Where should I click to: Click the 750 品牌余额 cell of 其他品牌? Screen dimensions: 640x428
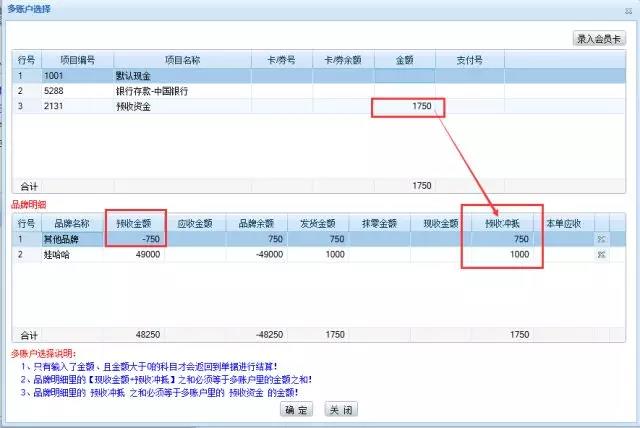[256, 239]
